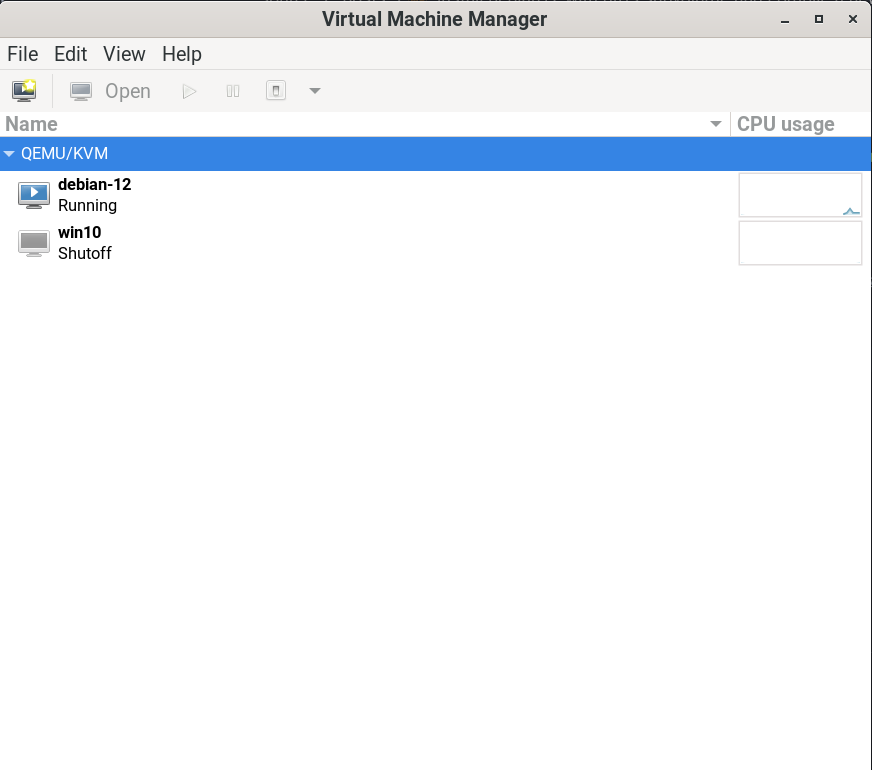Viewport: 872px width, 770px height.
Task: Click the debian-12 CPU usage graph
Action: tap(800, 195)
